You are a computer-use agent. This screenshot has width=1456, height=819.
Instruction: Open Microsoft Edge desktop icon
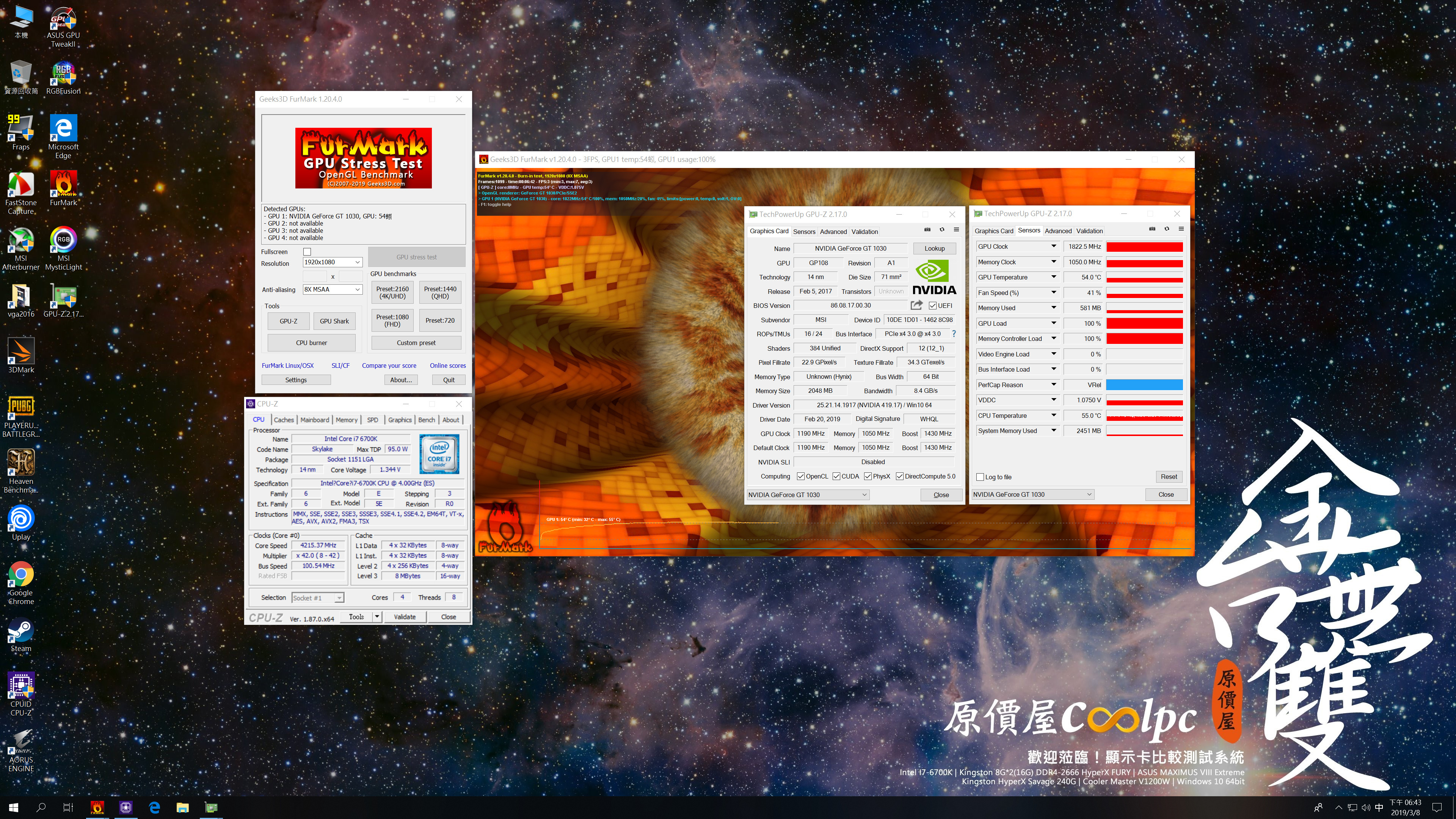click(x=63, y=137)
